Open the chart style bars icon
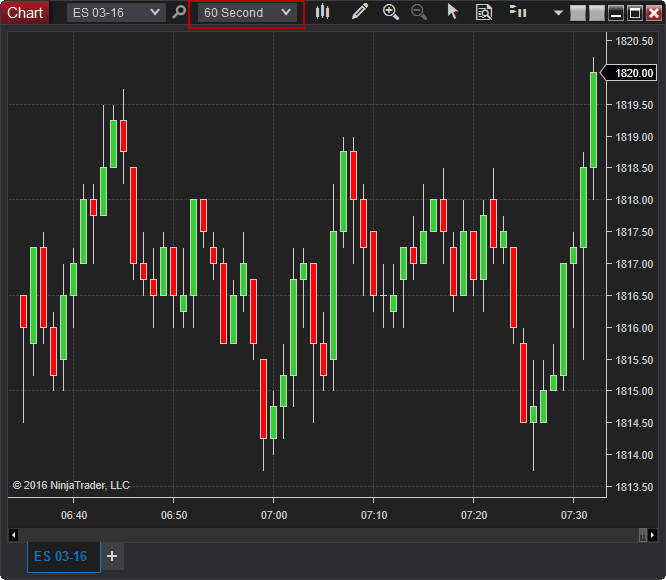 click(x=322, y=12)
